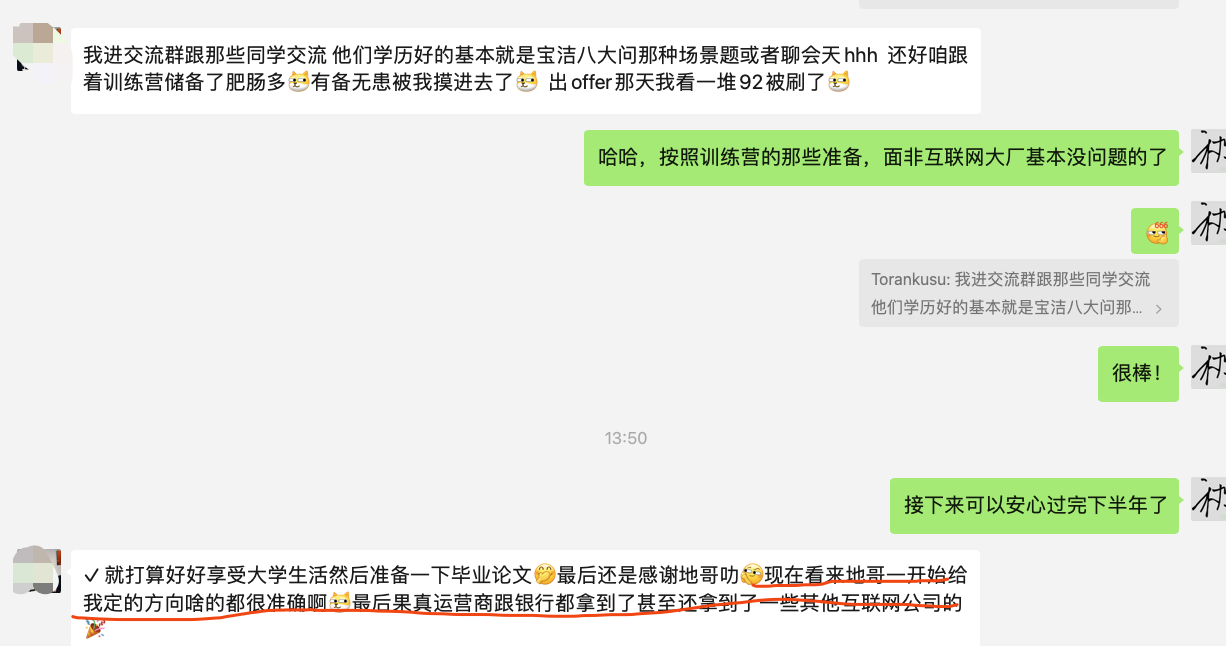The height and width of the screenshot is (646, 1226).
Task: Click the party popper emoji ending the last message
Action: coord(95,630)
